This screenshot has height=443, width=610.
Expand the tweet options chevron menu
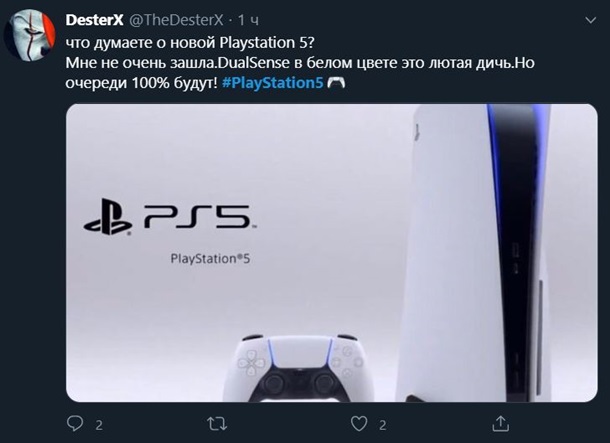591,20
